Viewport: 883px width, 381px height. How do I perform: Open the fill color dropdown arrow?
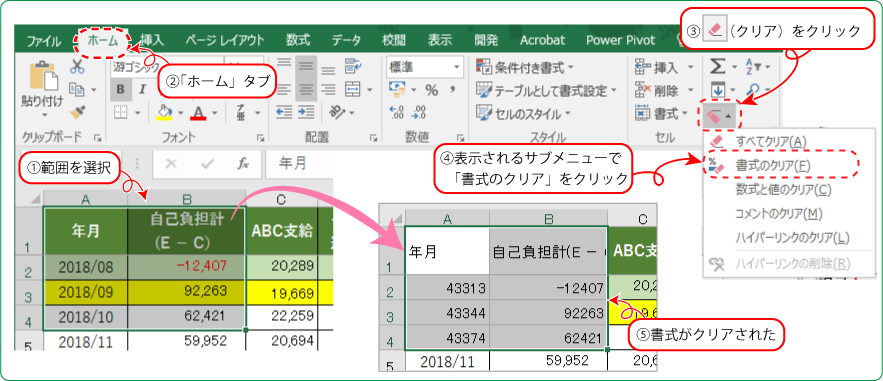181,113
